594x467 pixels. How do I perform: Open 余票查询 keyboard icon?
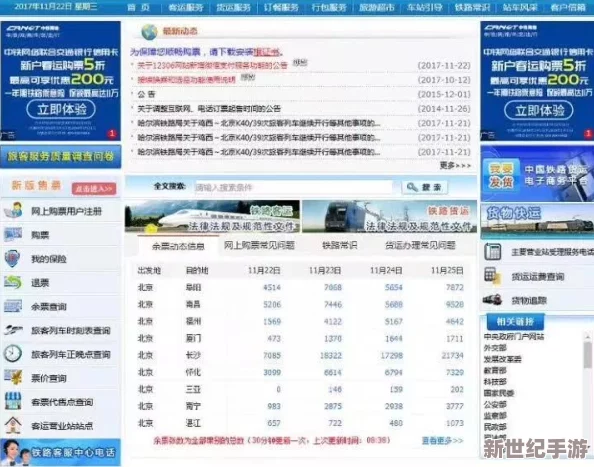coord(13,306)
